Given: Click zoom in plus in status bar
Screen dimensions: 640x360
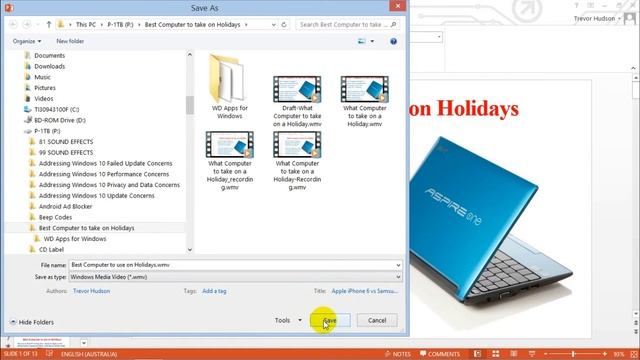Looking at the screenshot, I should click(x=604, y=354).
